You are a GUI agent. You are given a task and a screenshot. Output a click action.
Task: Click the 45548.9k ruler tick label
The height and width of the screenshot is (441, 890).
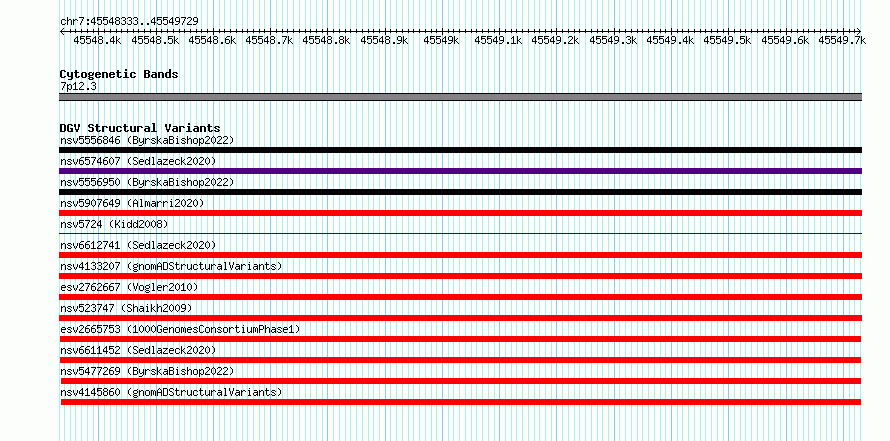(384, 40)
